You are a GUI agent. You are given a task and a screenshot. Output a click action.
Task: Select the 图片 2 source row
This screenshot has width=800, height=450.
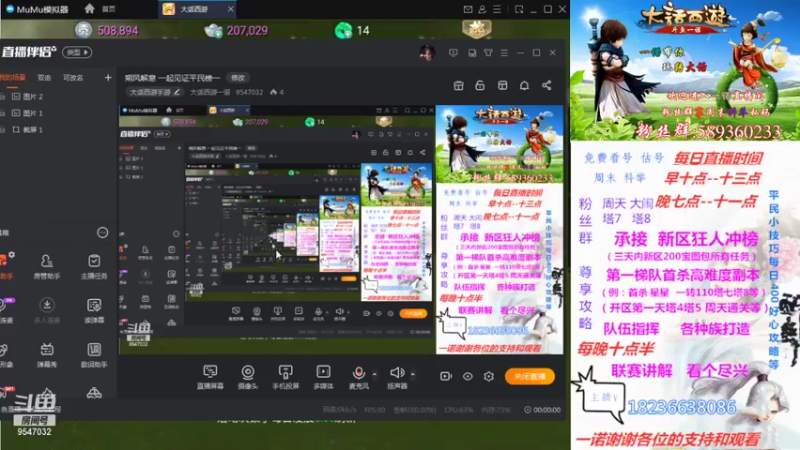58,96
